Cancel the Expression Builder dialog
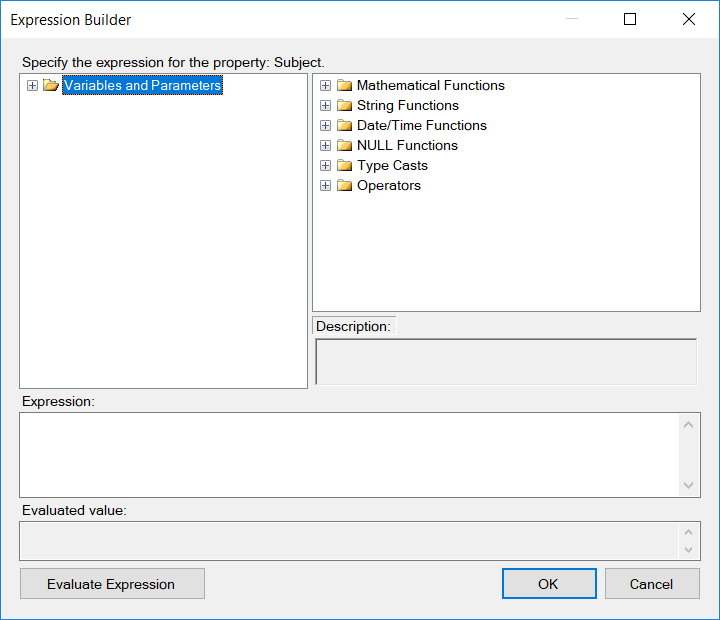The width and height of the screenshot is (720, 620). tap(651, 584)
